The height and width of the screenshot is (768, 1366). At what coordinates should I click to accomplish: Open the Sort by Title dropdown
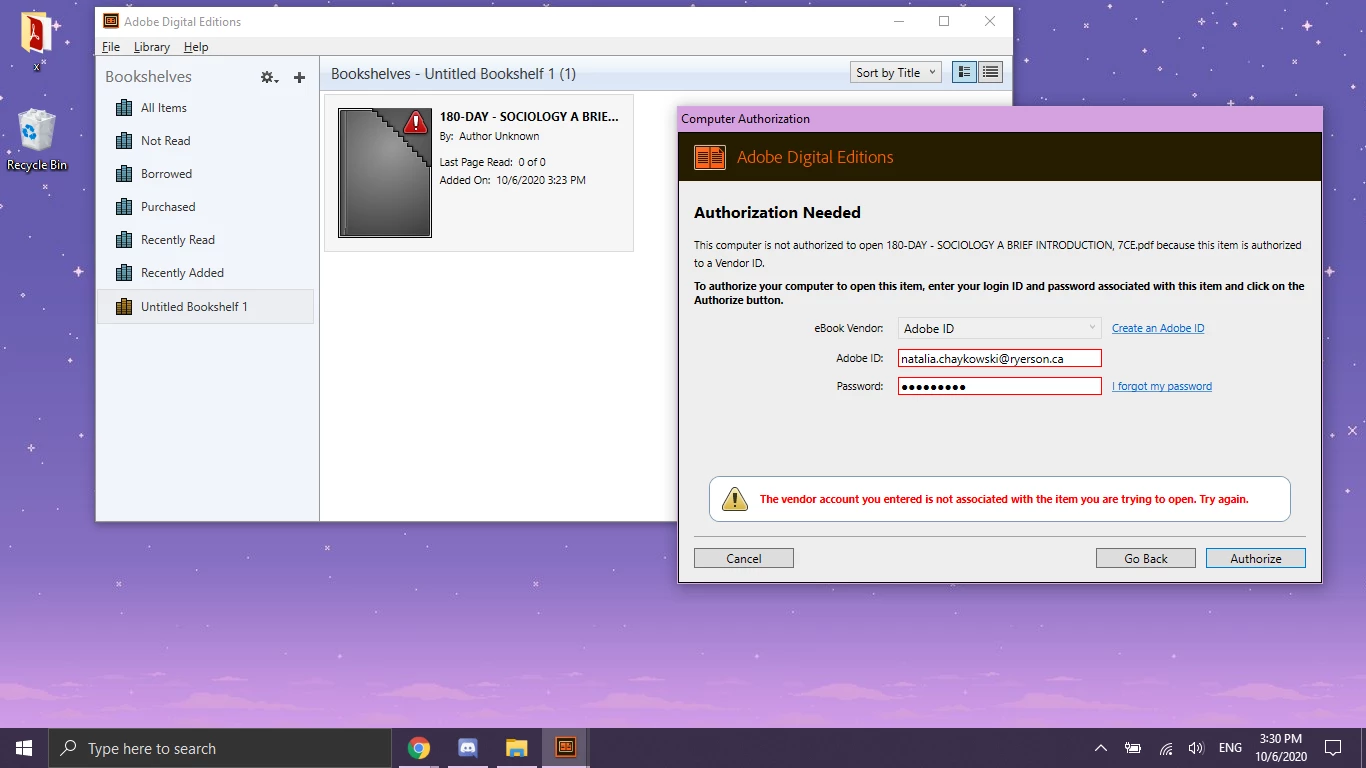[896, 72]
